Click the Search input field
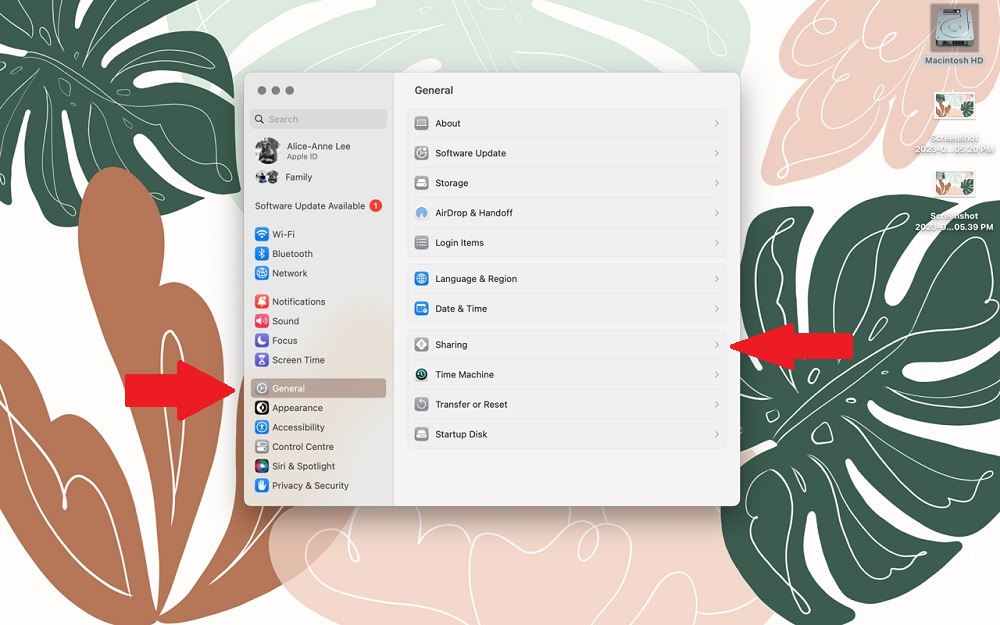Viewport: 1000px width, 625px height. 318,119
